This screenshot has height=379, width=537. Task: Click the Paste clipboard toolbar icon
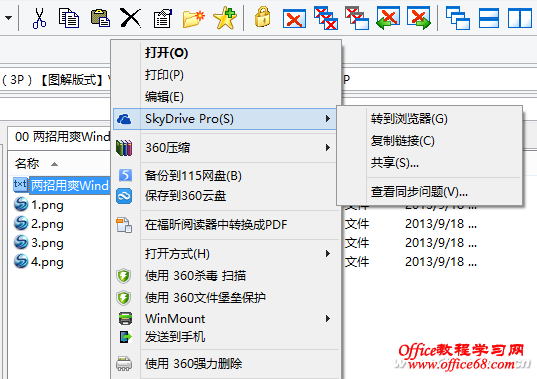(x=100, y=18)
